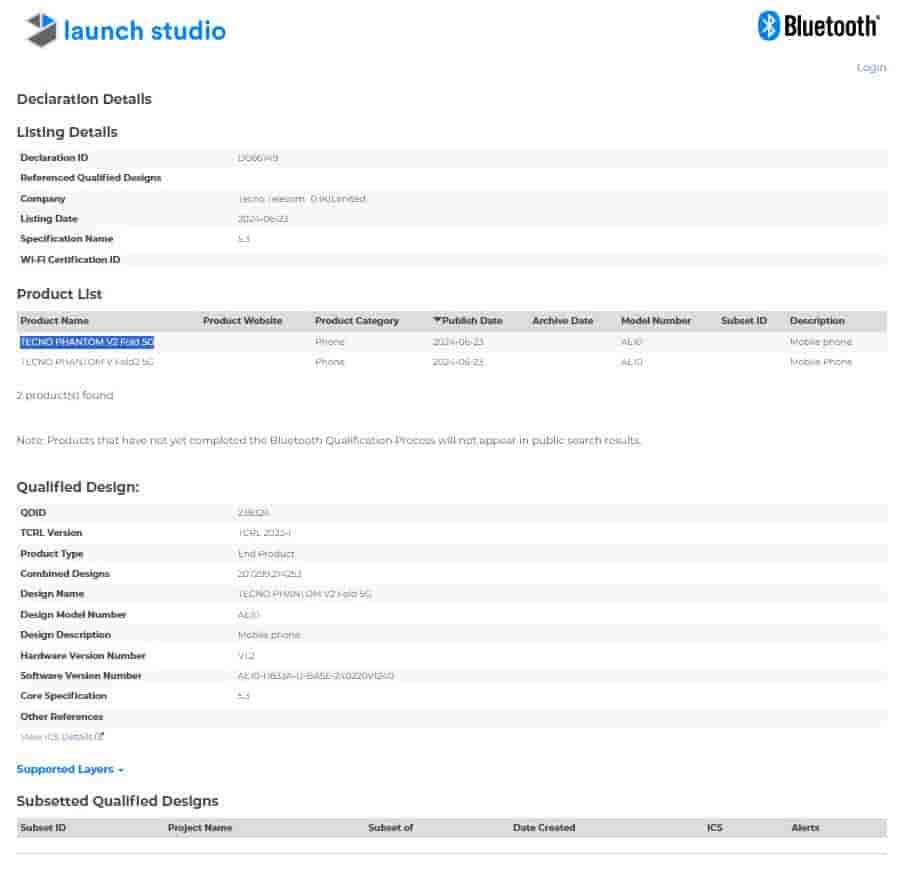This screenshot has height=873, width=923.
Task: Click the Archive Date column header
Action: [x=562, y=321]
